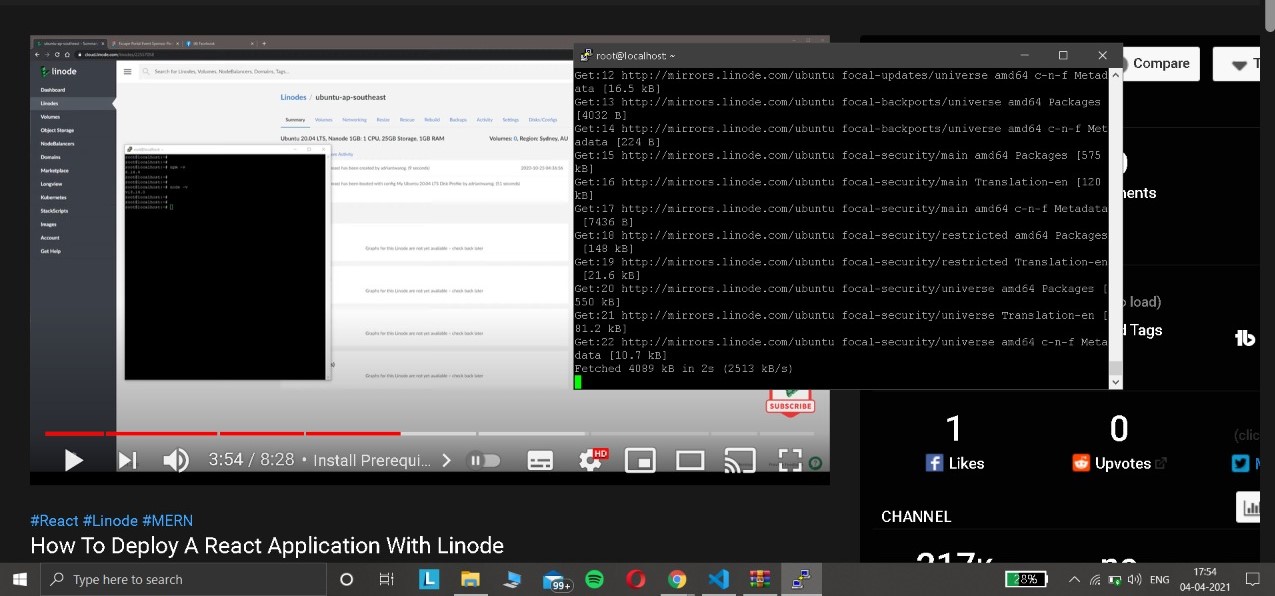Switch to PuTTY on the taskbar
The height and width of the screenshot is (596, 1275).
[x=801, y=579]
